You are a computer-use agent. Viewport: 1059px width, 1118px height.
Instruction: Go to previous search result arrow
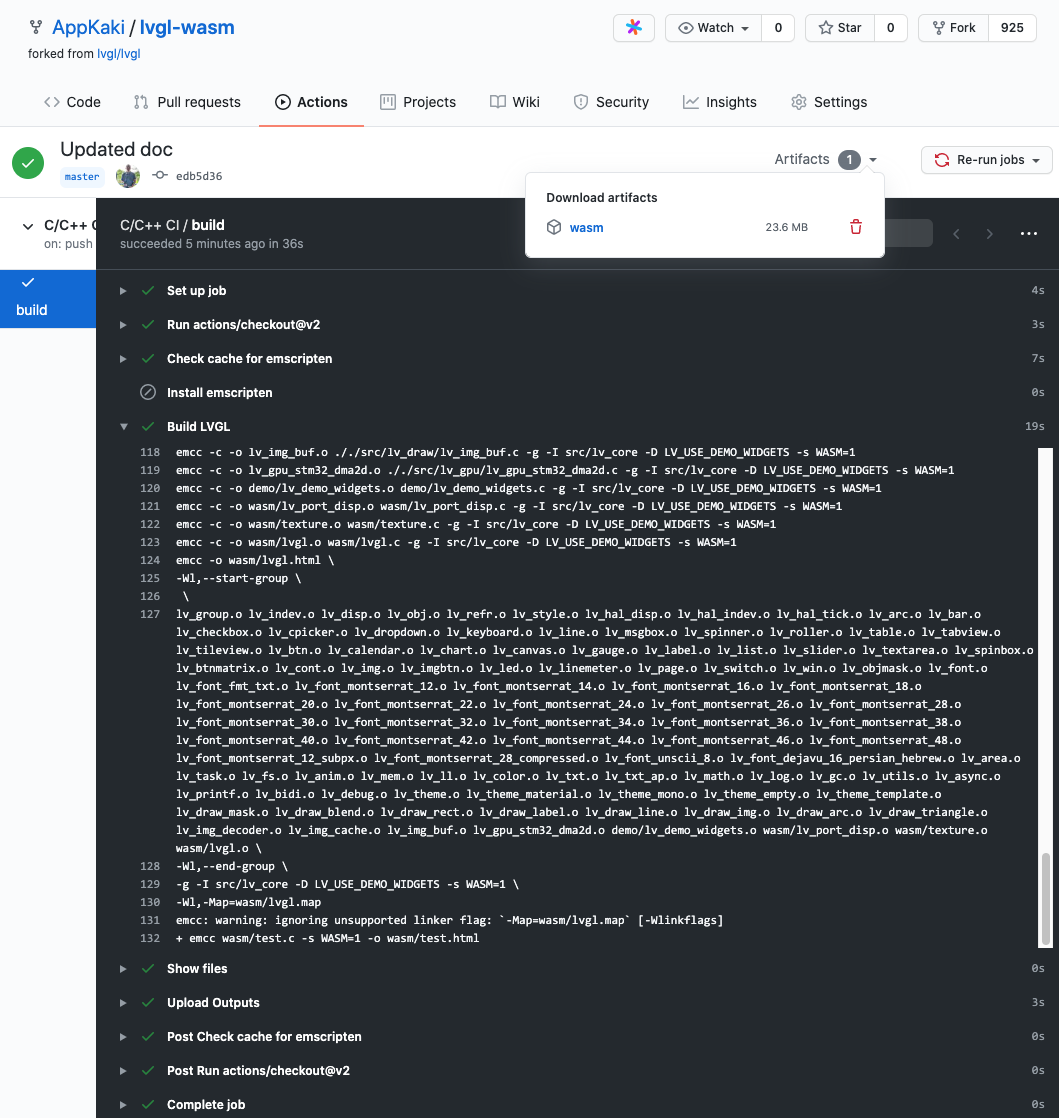956,234
